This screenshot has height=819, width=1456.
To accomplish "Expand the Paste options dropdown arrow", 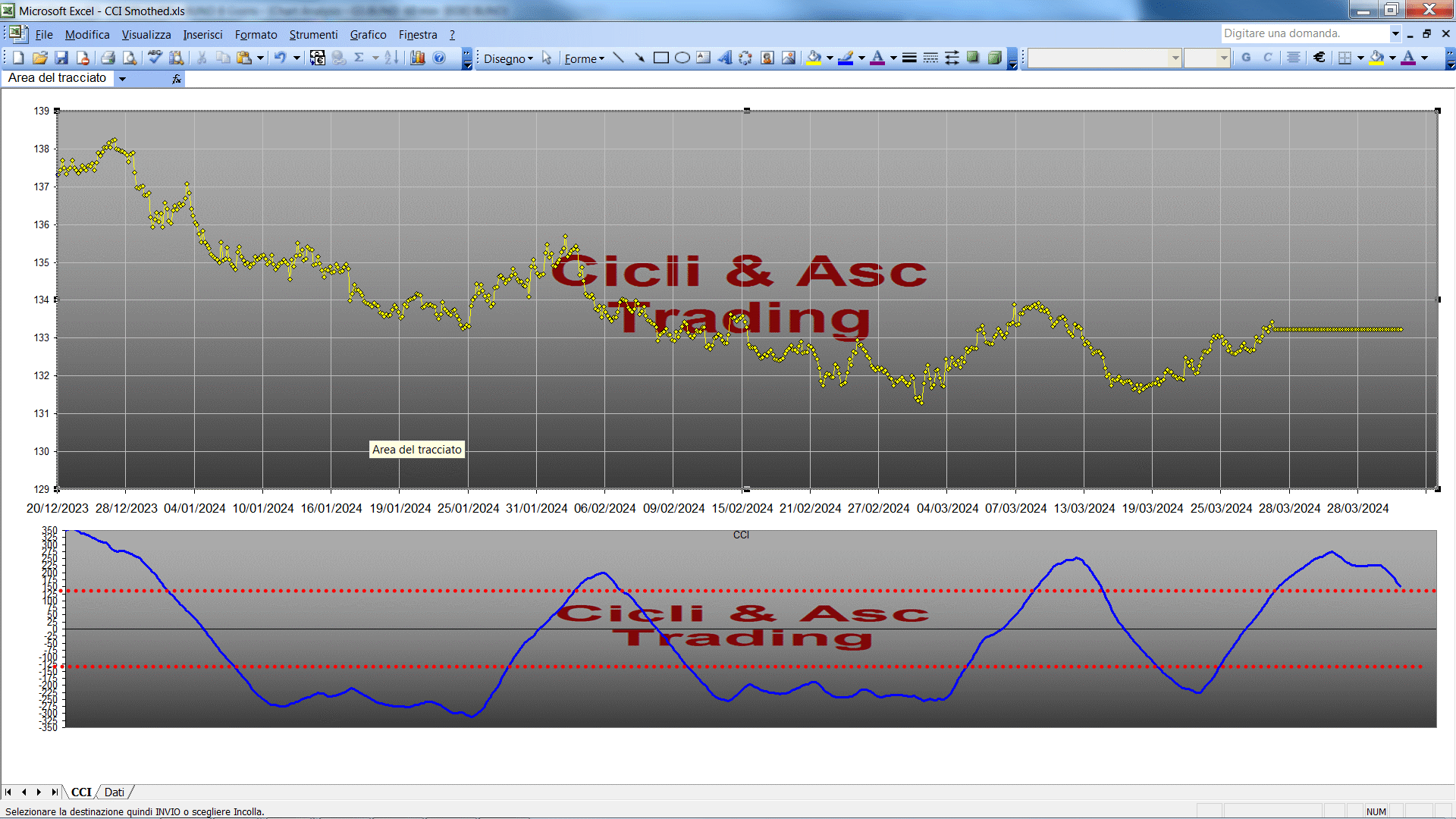I will (260, 58).
